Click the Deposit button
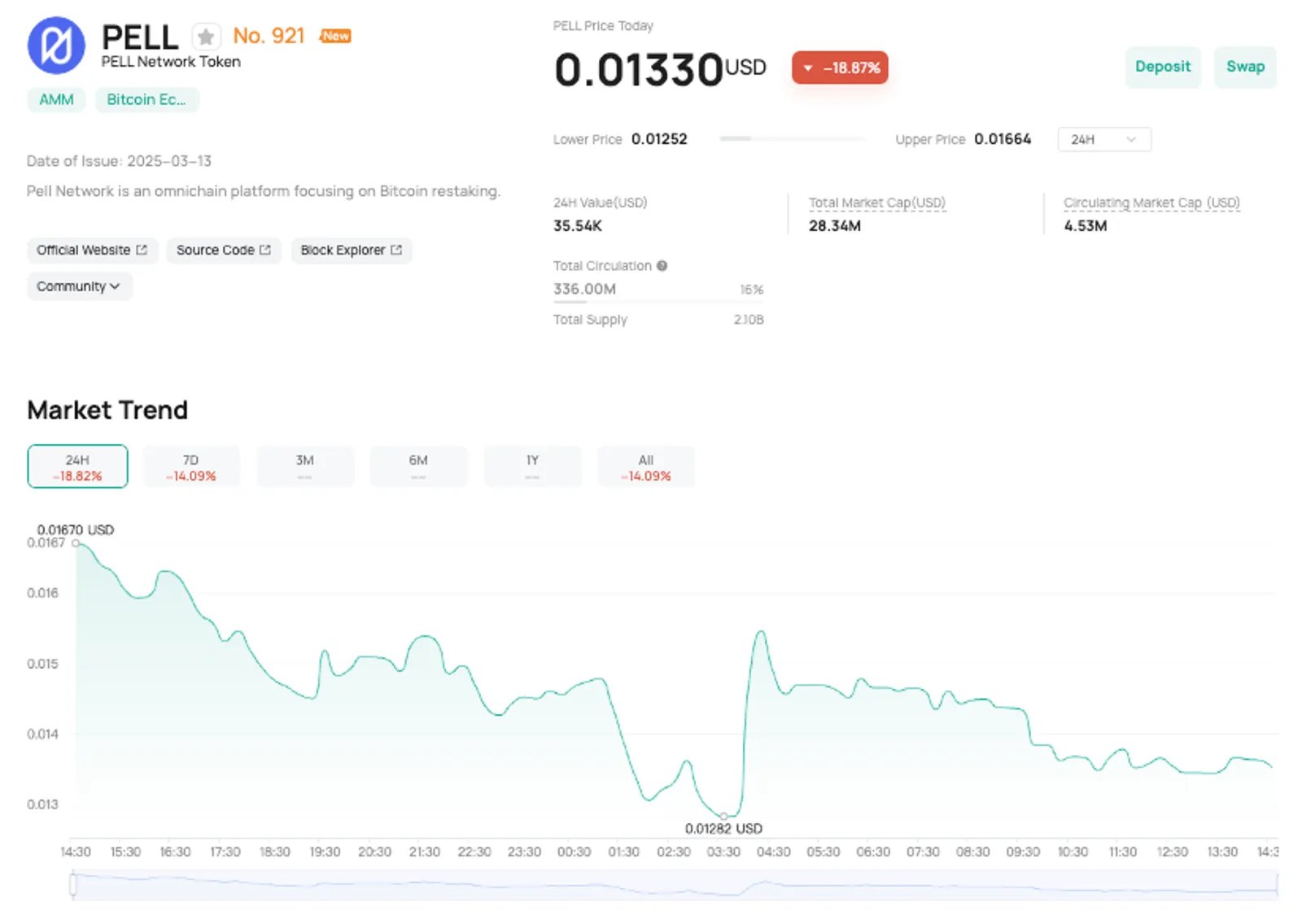The height and width of the screenshot is (924, 1302). coord(1163,67)
